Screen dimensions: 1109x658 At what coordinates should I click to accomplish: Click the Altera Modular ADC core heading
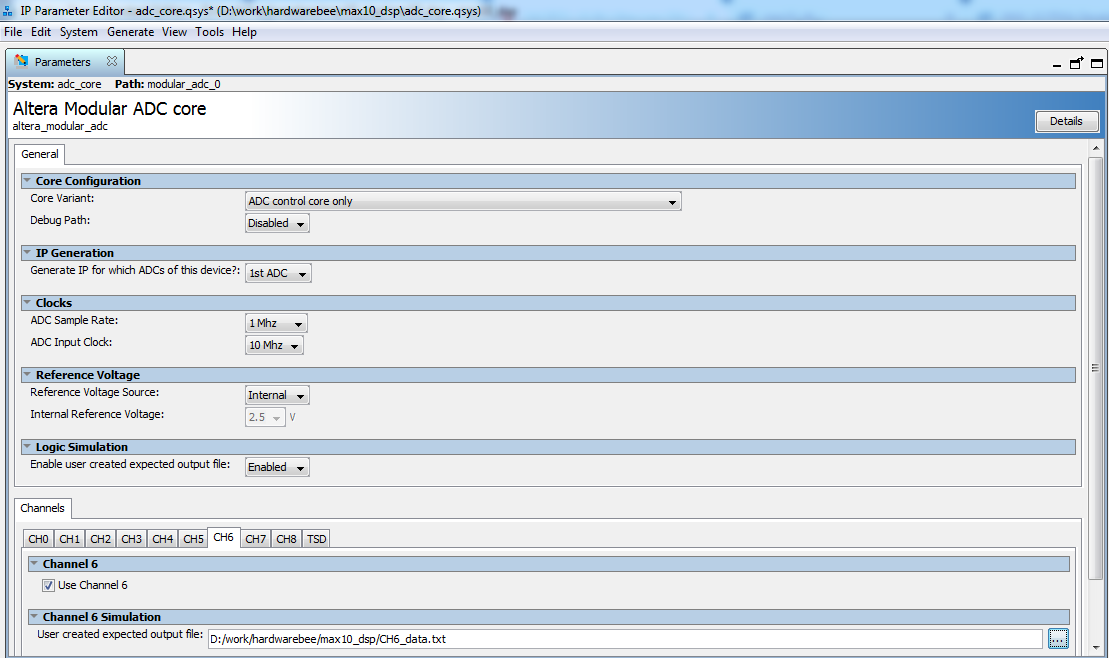tap(110, 109)
